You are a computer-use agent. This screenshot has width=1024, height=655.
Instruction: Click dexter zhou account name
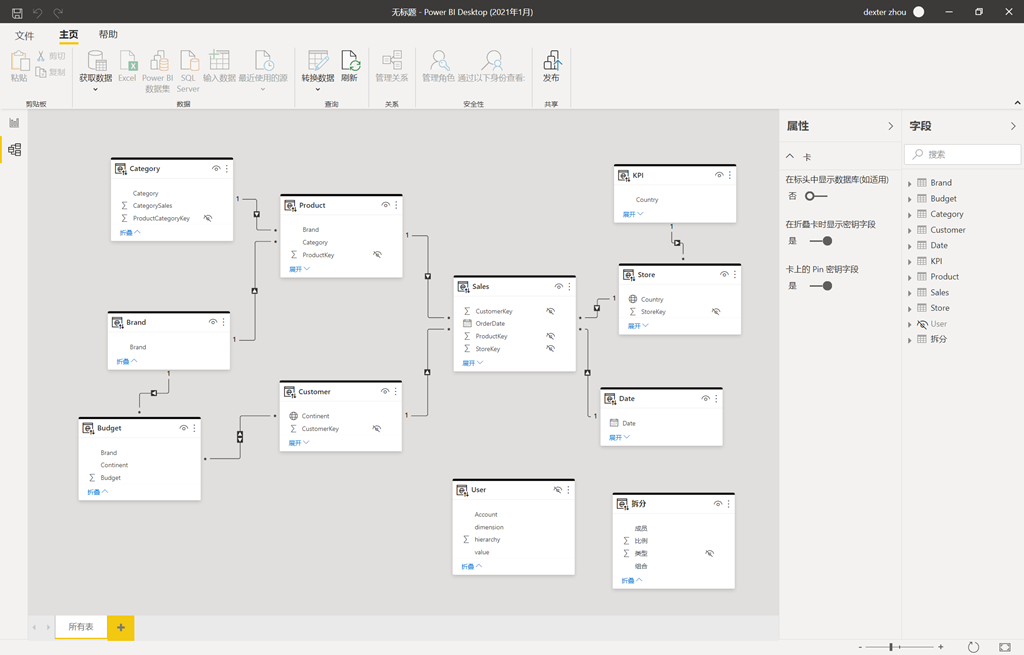click(x=884, y=12)
